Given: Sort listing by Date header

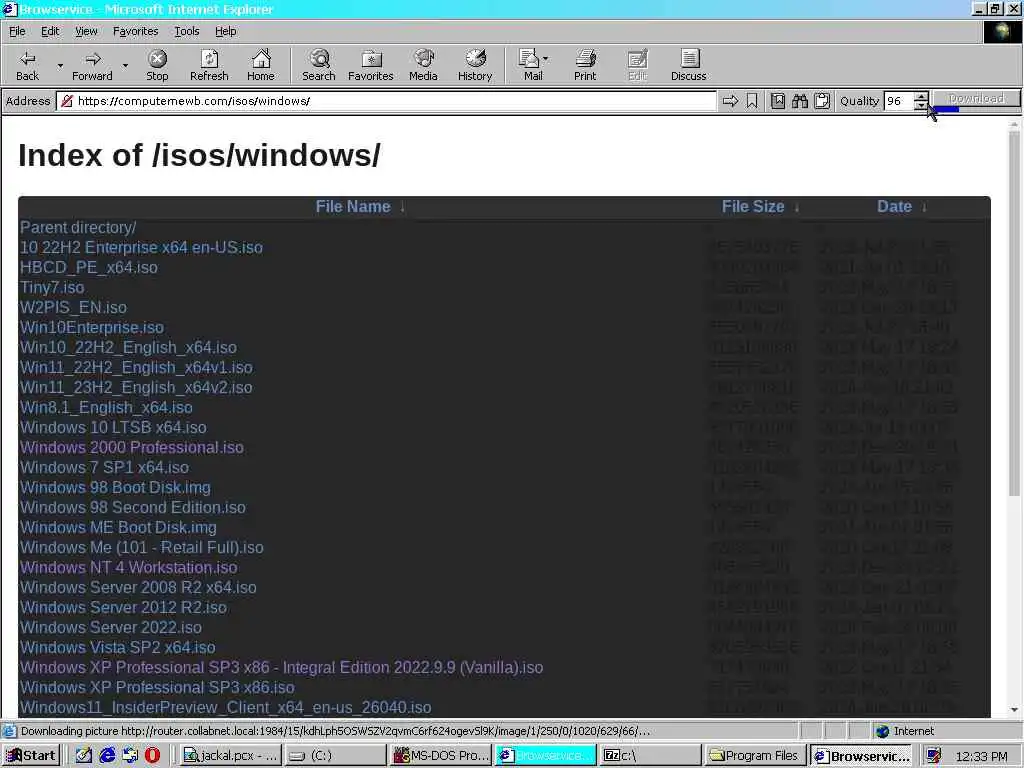Looking at the screenshot, I should click(x=895, y=206).
